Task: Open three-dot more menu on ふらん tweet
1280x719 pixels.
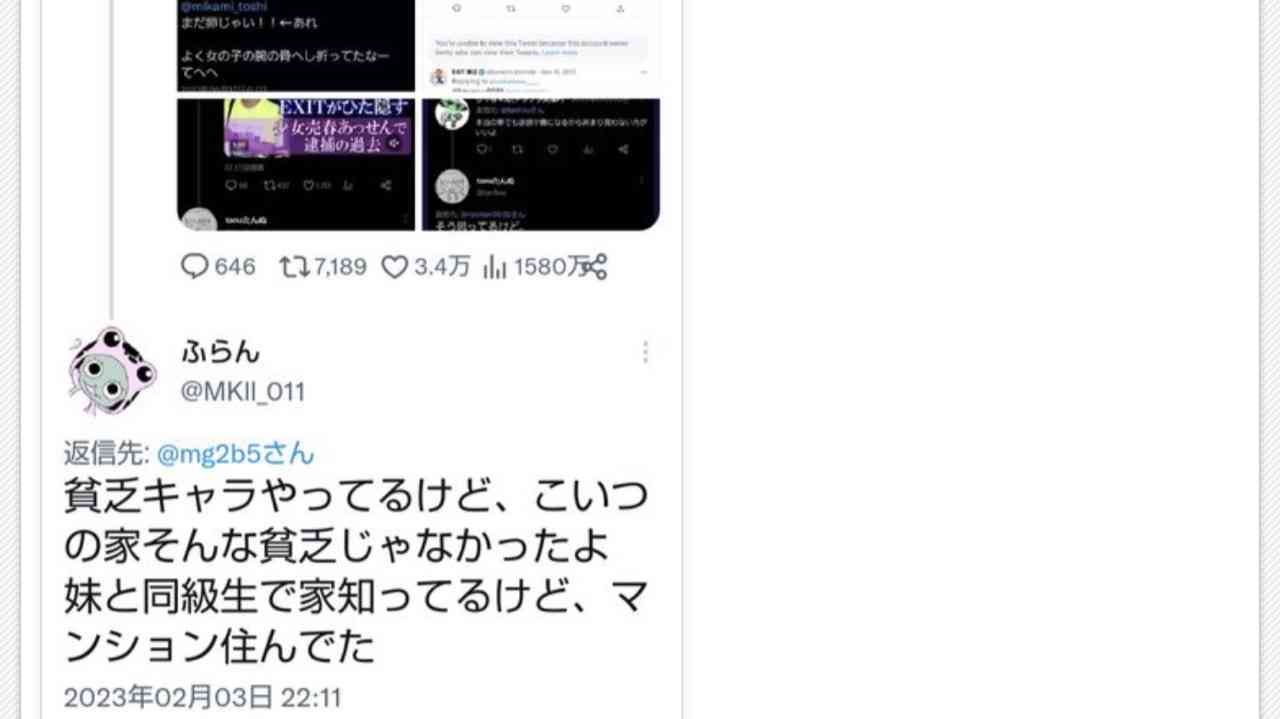Action: coord(645,352)
